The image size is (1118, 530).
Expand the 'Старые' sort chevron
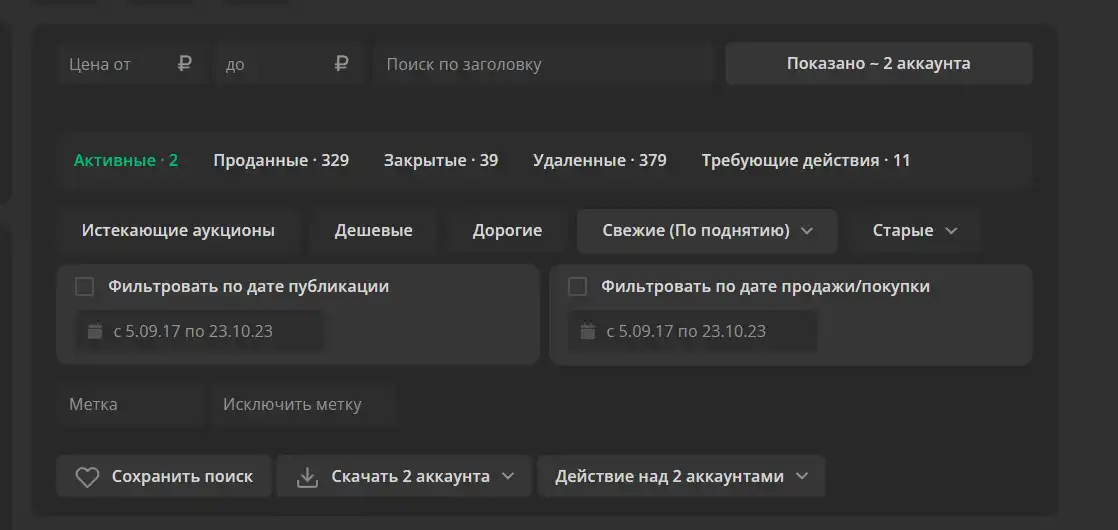951,231
